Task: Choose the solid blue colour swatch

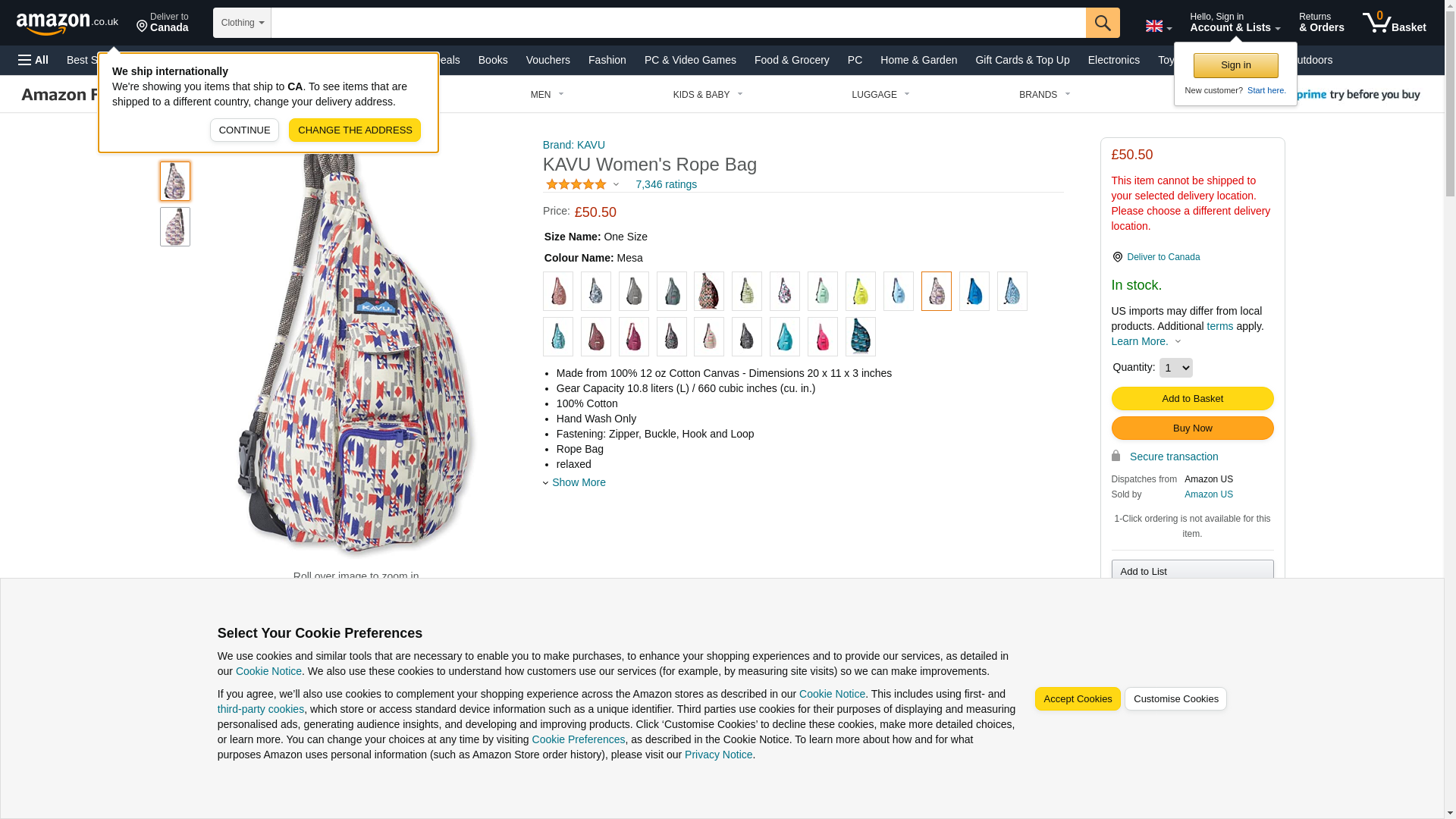Action: [x=974, y=291]
